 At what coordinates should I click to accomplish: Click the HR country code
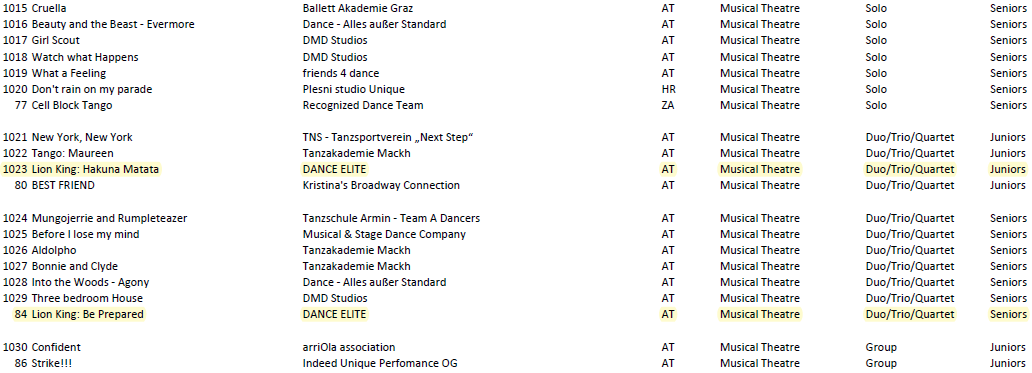coord(669,89)
